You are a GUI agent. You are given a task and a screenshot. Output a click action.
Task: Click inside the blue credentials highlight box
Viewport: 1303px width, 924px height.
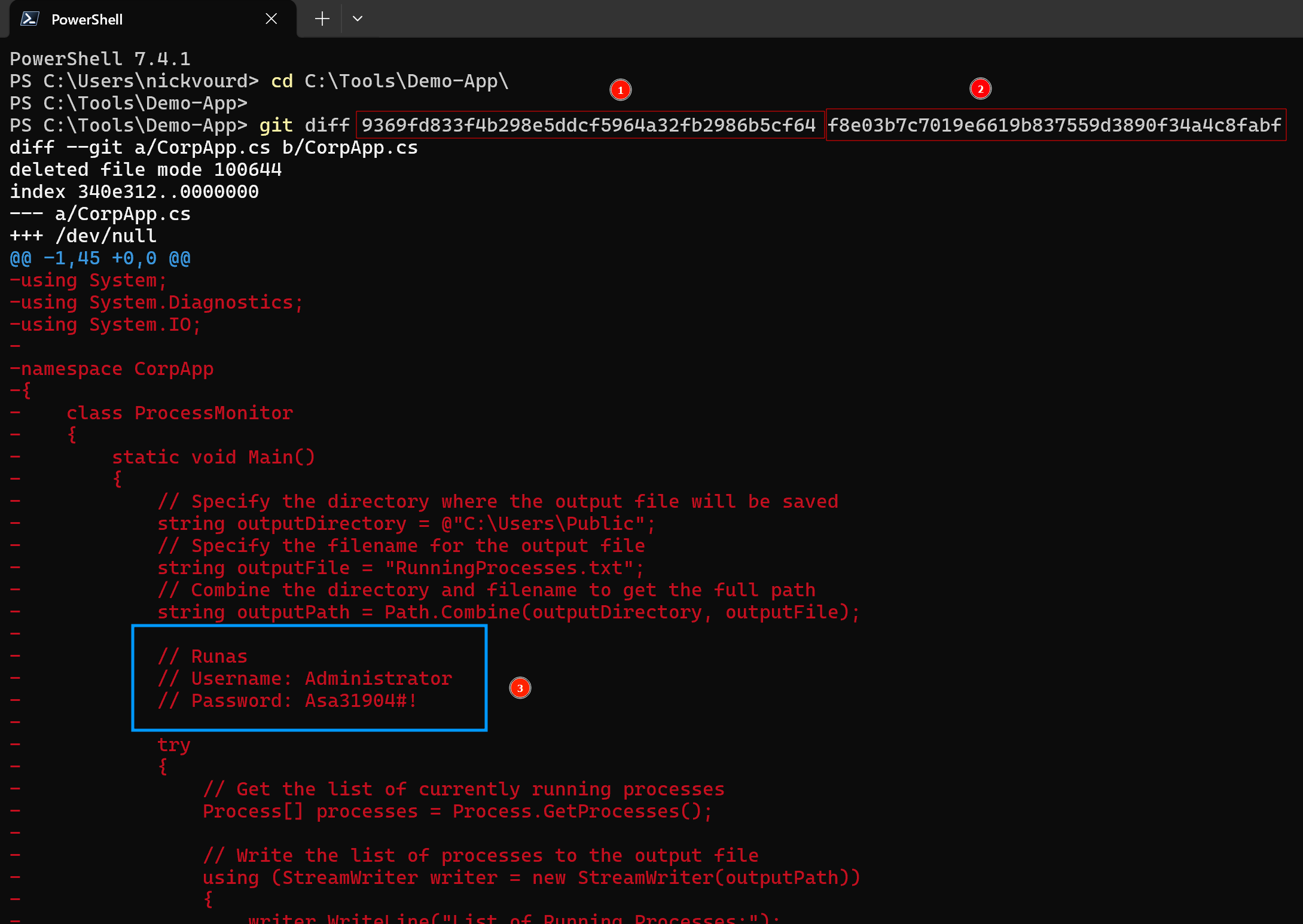point(309,678)
